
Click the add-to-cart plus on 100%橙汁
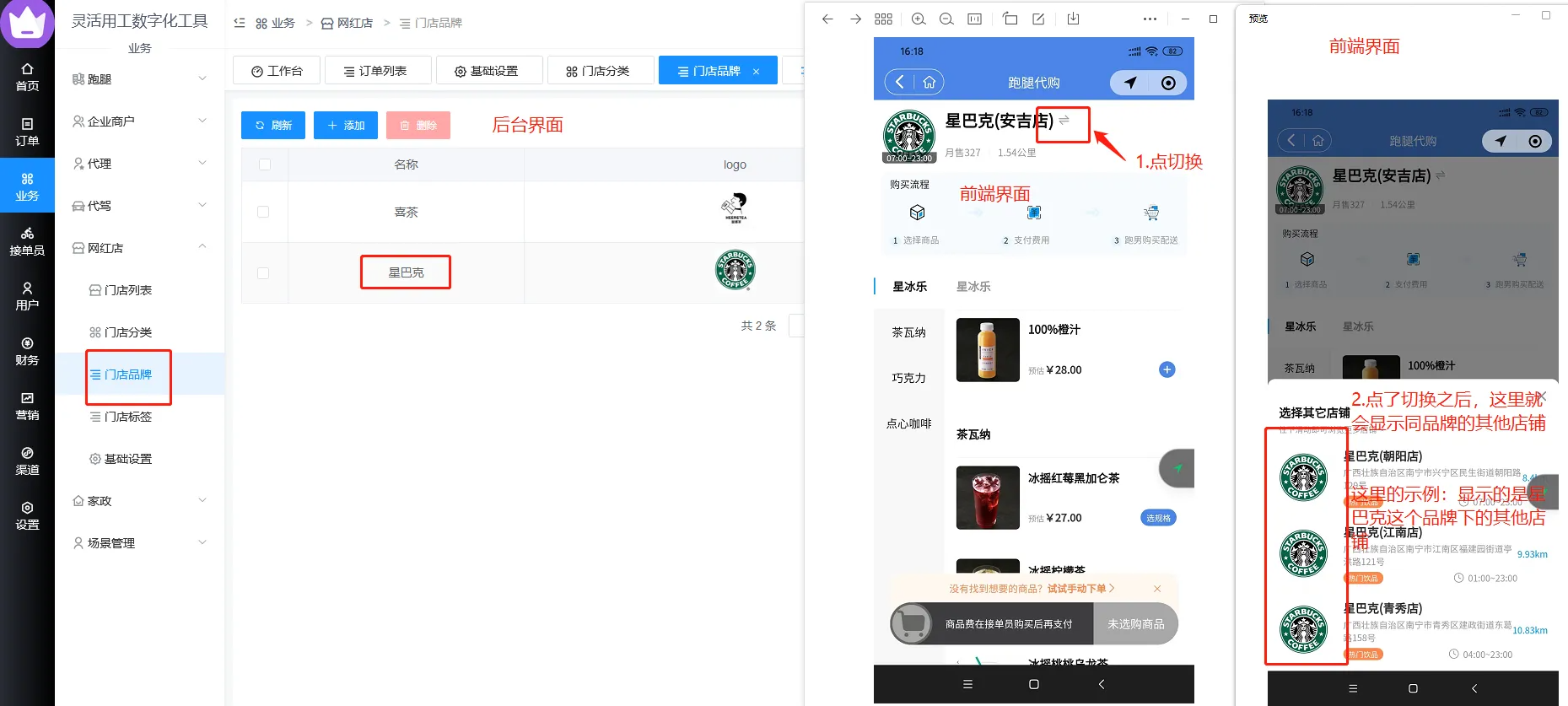tap(1167, 369)
